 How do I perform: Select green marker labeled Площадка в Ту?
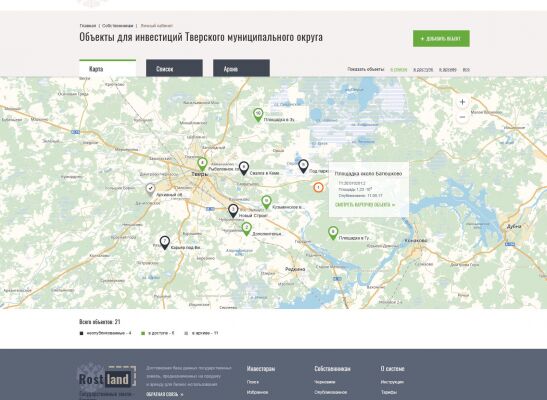pyautogui.click(x=333, y=233)
